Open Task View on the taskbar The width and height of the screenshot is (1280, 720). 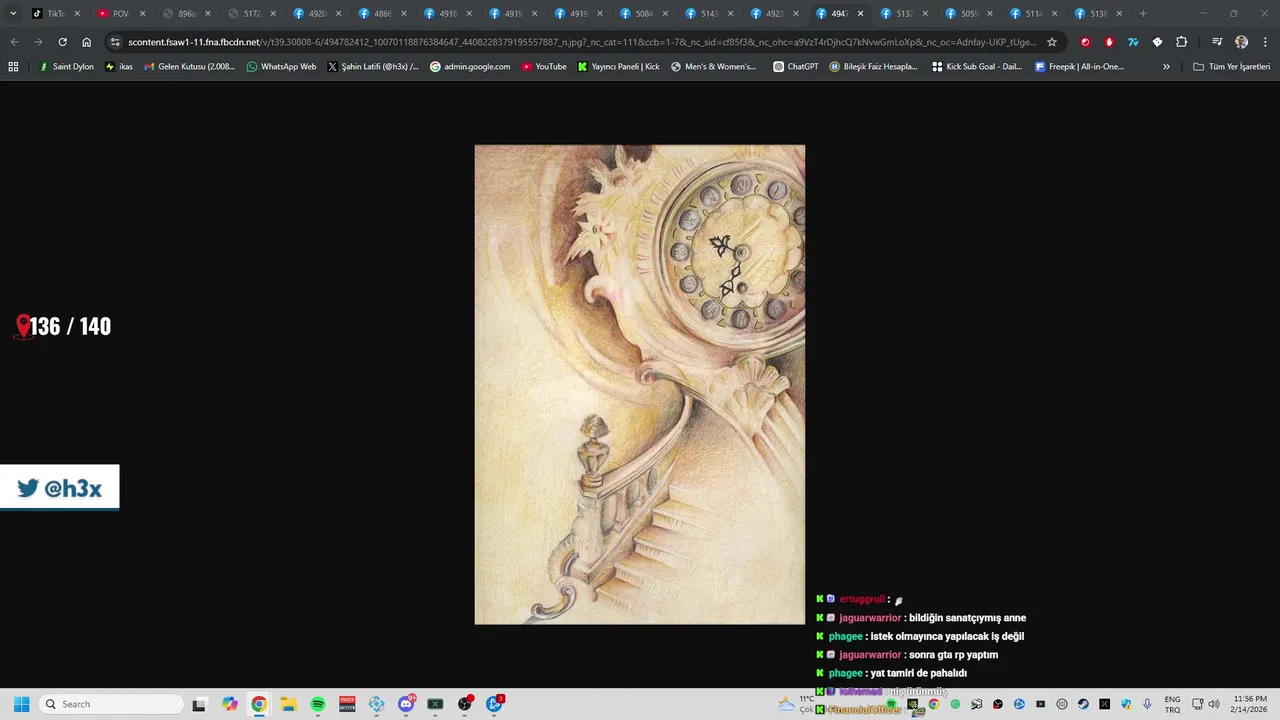coord(199,704)
